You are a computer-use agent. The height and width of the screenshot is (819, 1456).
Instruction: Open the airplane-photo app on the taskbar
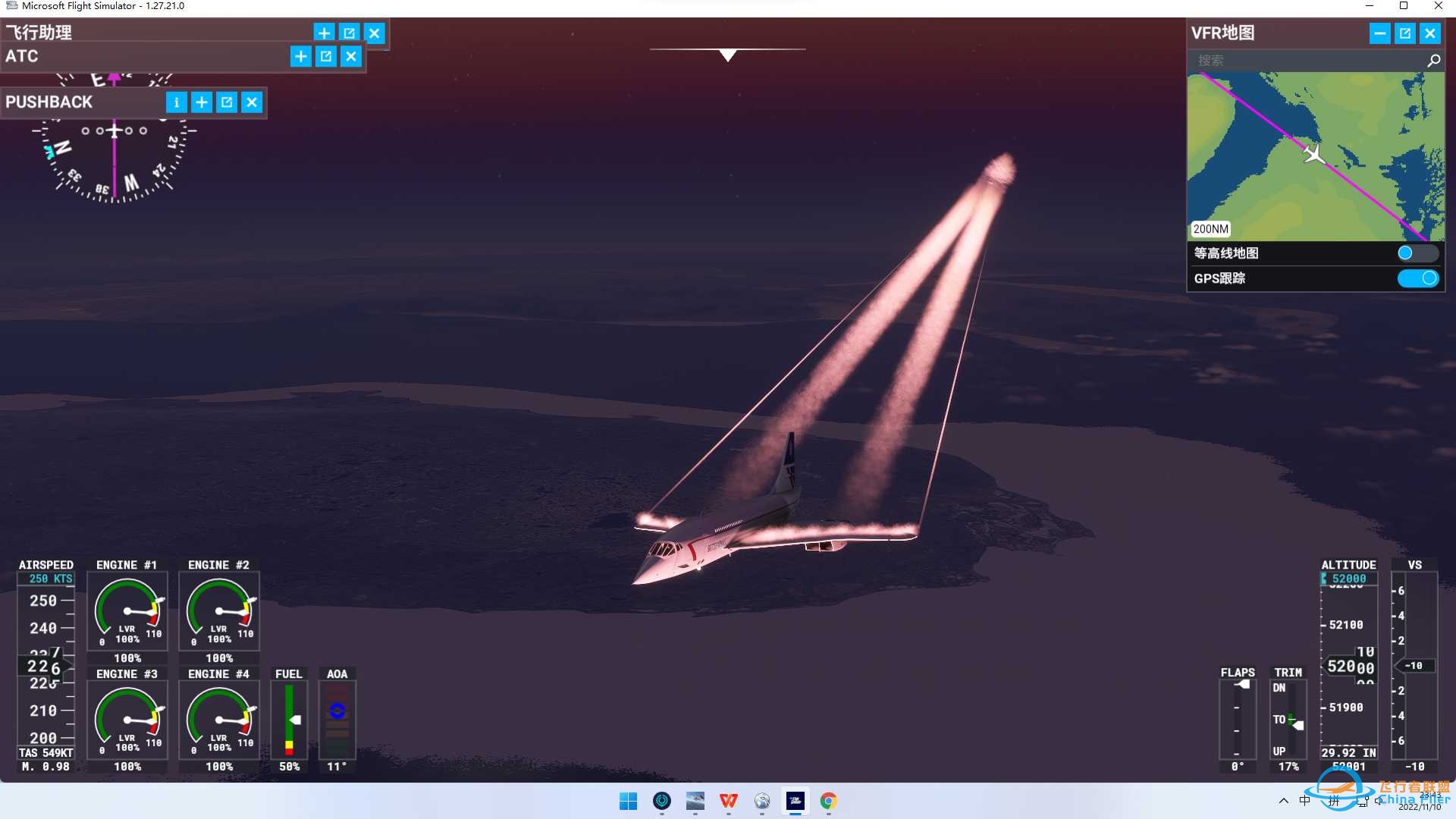pyautogui.click(x=695, y=801)
